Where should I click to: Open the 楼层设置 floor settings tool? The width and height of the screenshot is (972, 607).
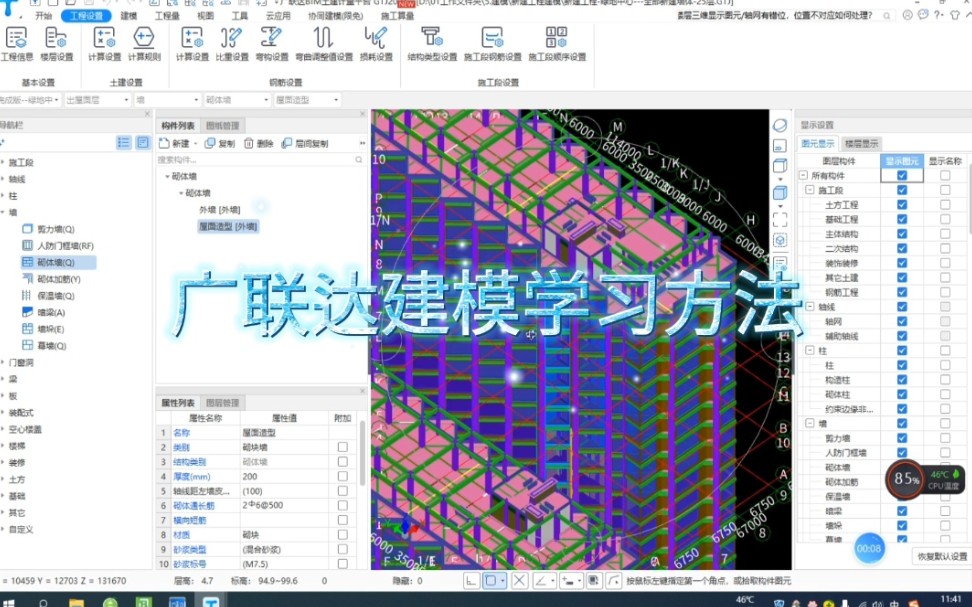(58, 40)
